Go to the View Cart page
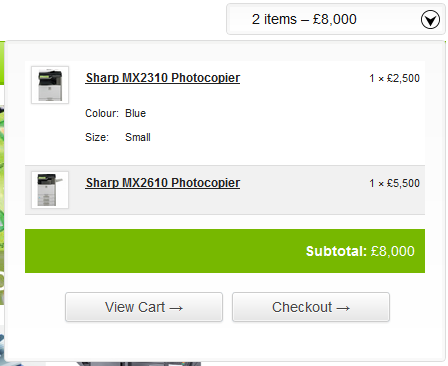This screenshot has height=366, width=448. (x=144, y=307)
